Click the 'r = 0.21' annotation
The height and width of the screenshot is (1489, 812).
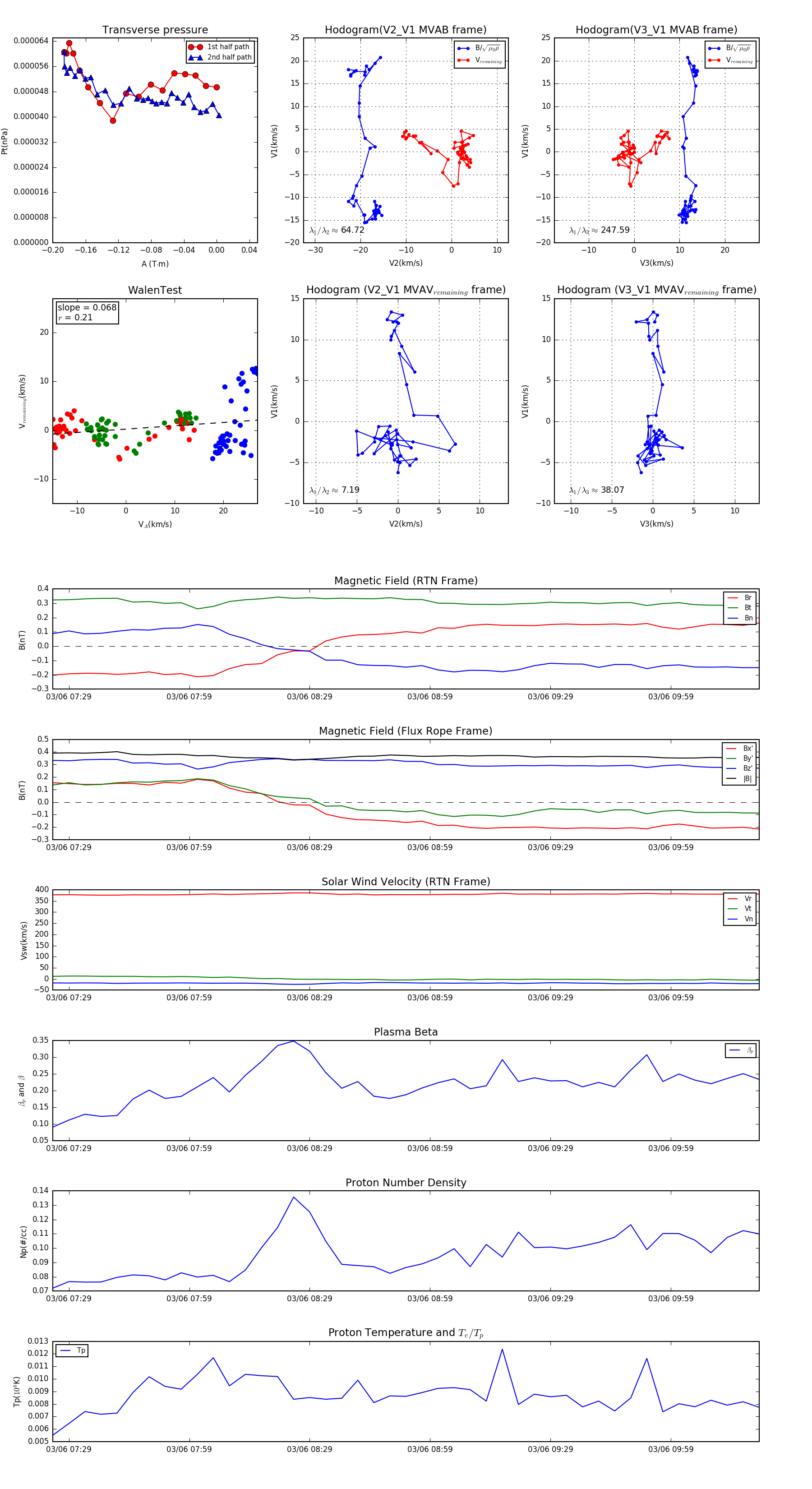[75, 317]
